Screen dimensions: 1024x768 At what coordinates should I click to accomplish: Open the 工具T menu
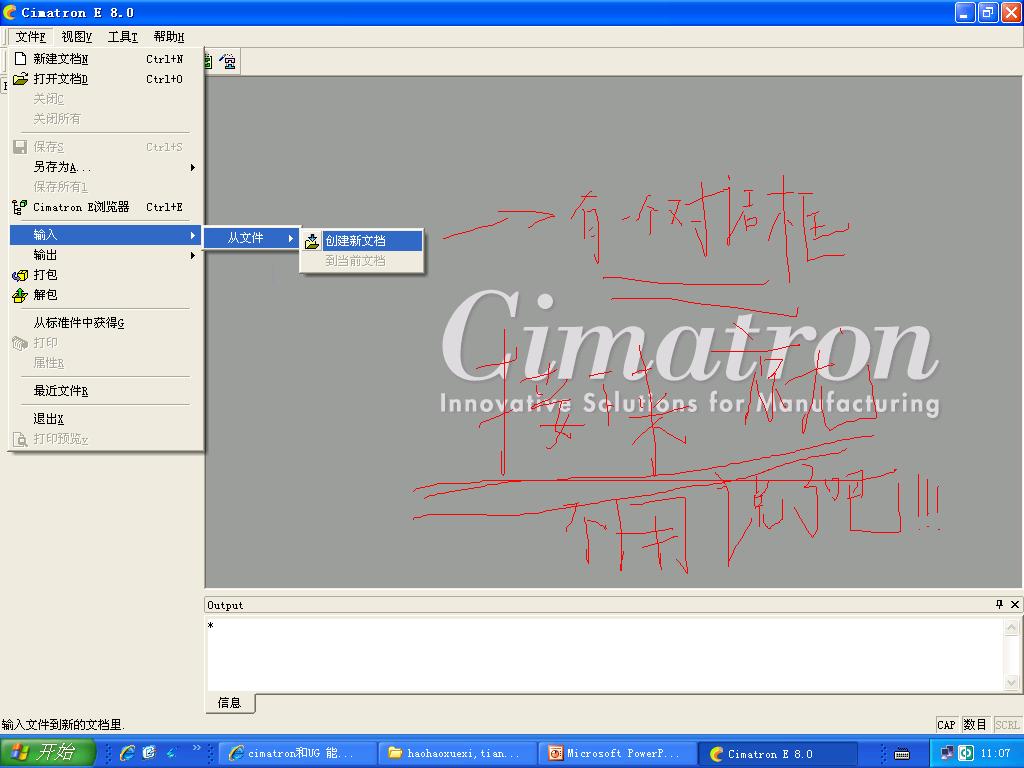tap(123, 37)
